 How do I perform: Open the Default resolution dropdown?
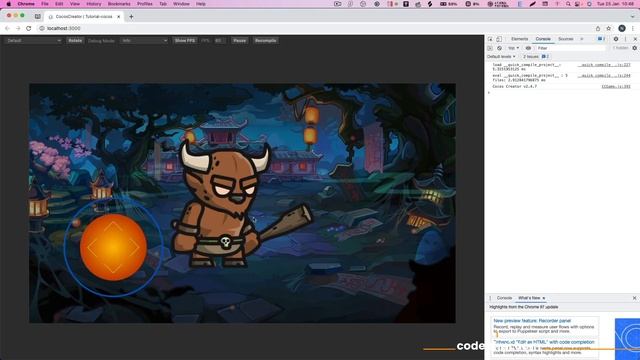[34, 40]
